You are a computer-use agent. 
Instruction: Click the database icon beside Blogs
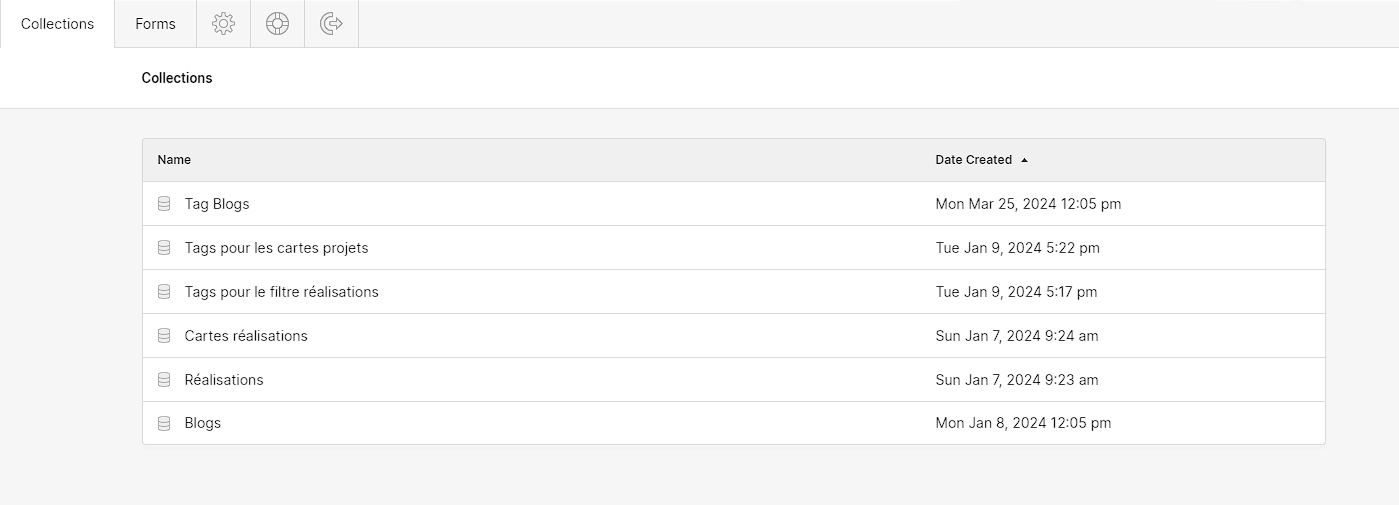tap(164, 424)
